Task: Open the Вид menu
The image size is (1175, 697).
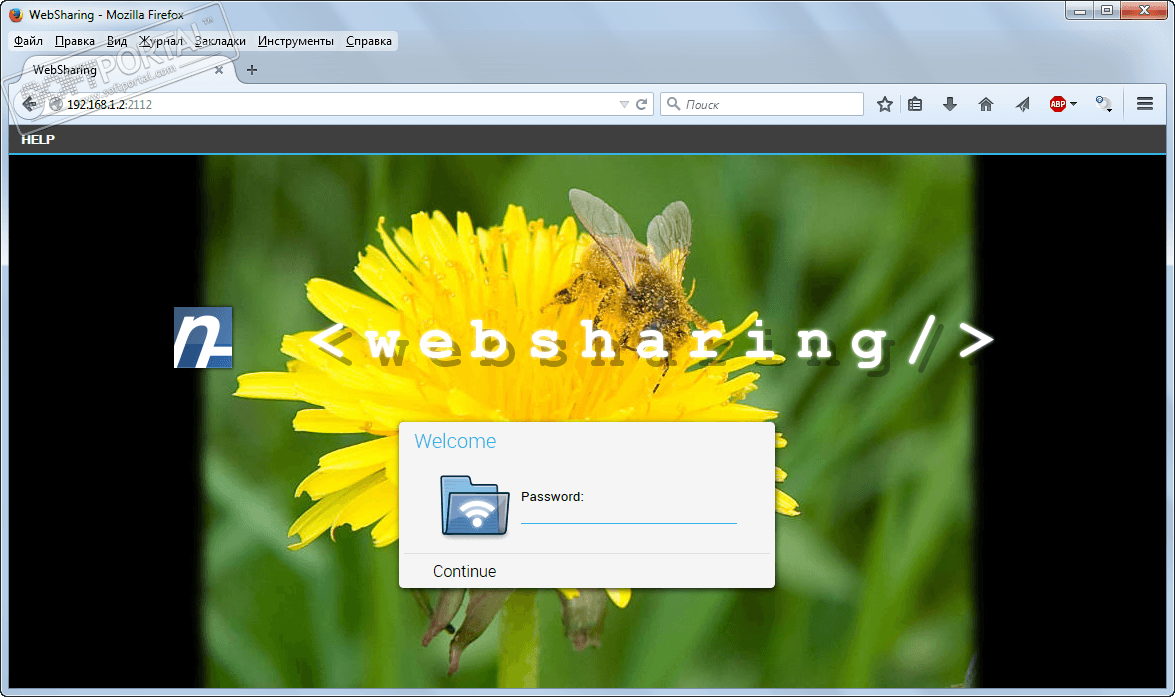Action: click(x=117, y=41)
